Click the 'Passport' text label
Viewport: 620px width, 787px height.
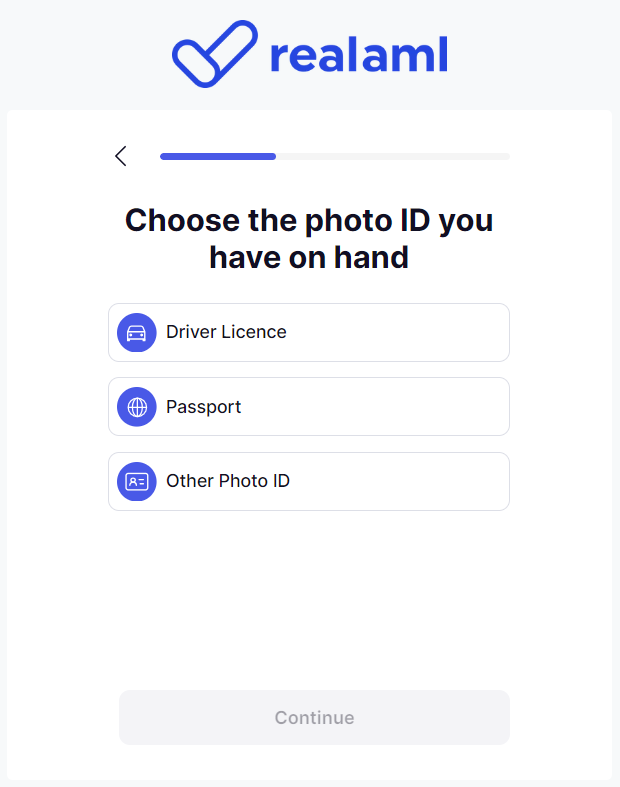[203, 407]
